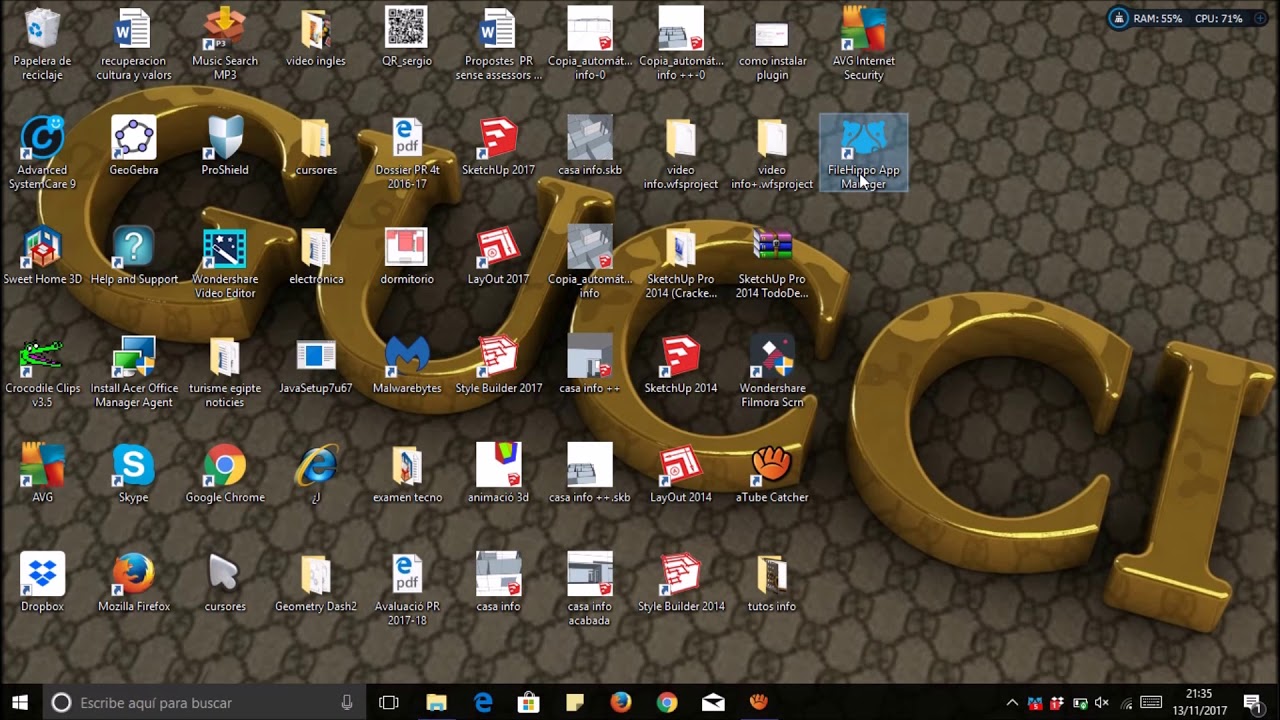Launch Advanced SystemCare 9
Screen dimensions: 1280x720
click(42, 153)
